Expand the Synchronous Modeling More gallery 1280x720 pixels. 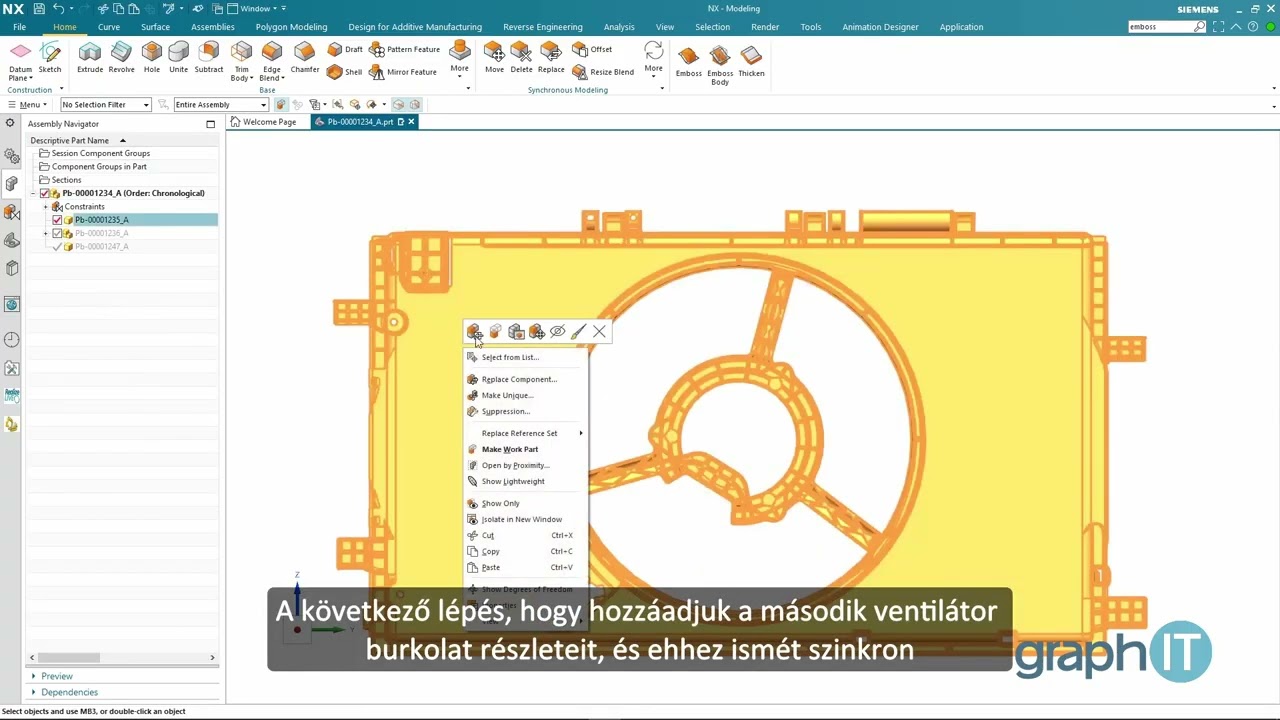point(653,58)
